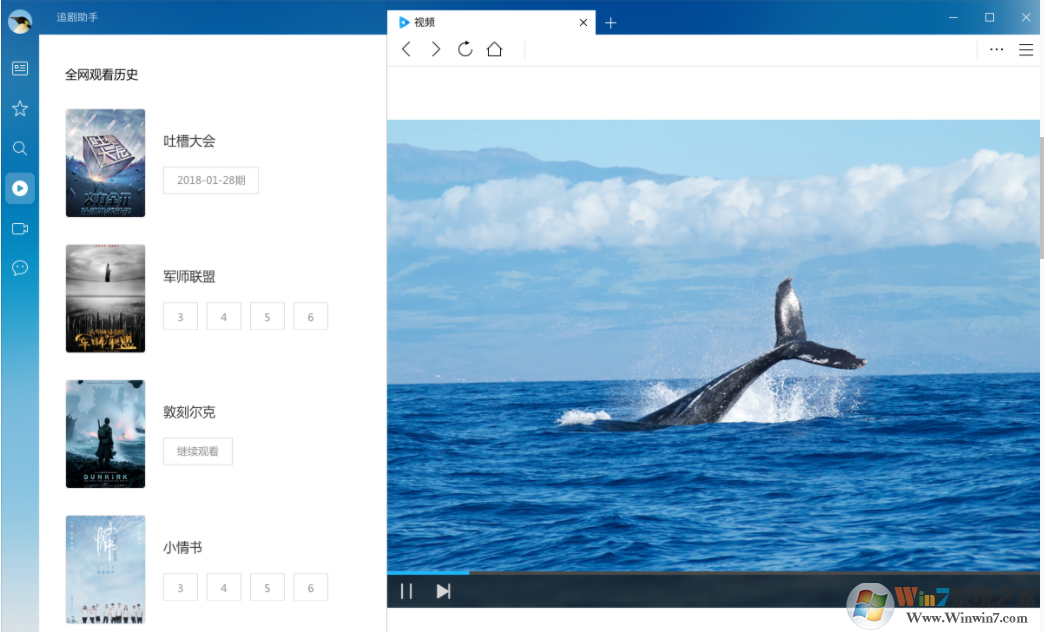Viewport: 1044px width, 632px height.
Task: Go back with the left arrow
Action: coord(406,49)
